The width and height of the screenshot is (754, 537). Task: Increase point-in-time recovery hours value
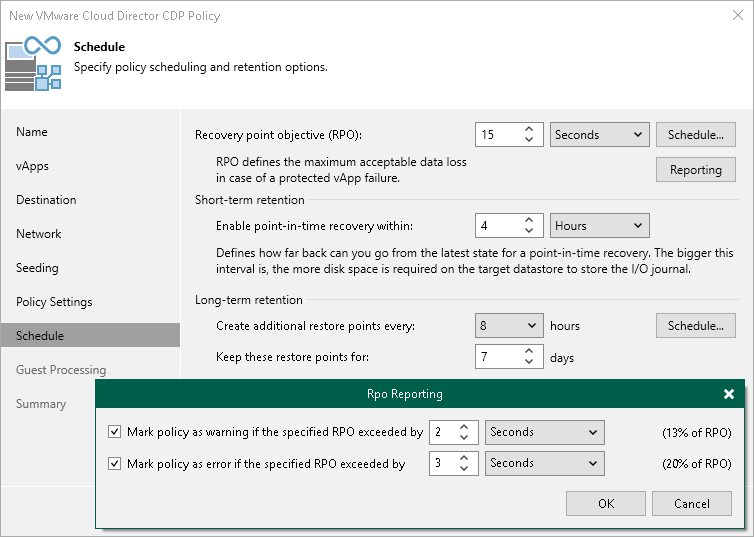point(528,220)
